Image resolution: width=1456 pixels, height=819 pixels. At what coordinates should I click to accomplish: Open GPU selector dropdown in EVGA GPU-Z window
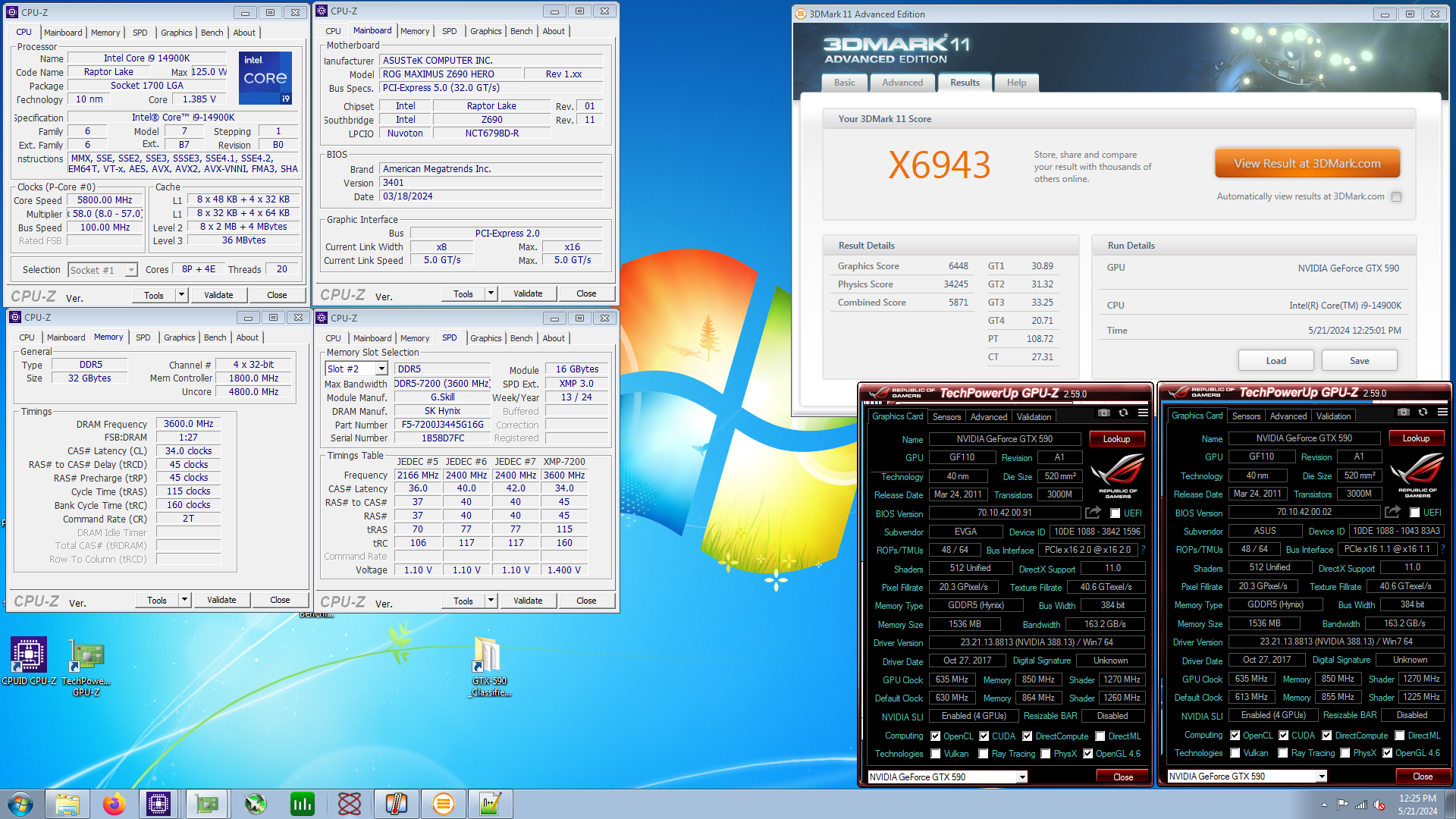click(1022, 777)
